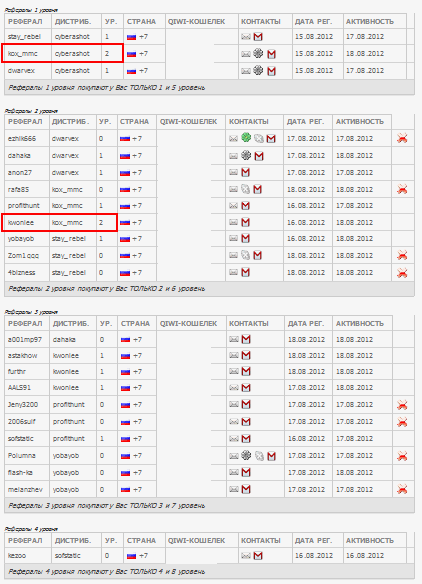Select username Polumna
Screen dimensions: 422x584
coord(22,456)
